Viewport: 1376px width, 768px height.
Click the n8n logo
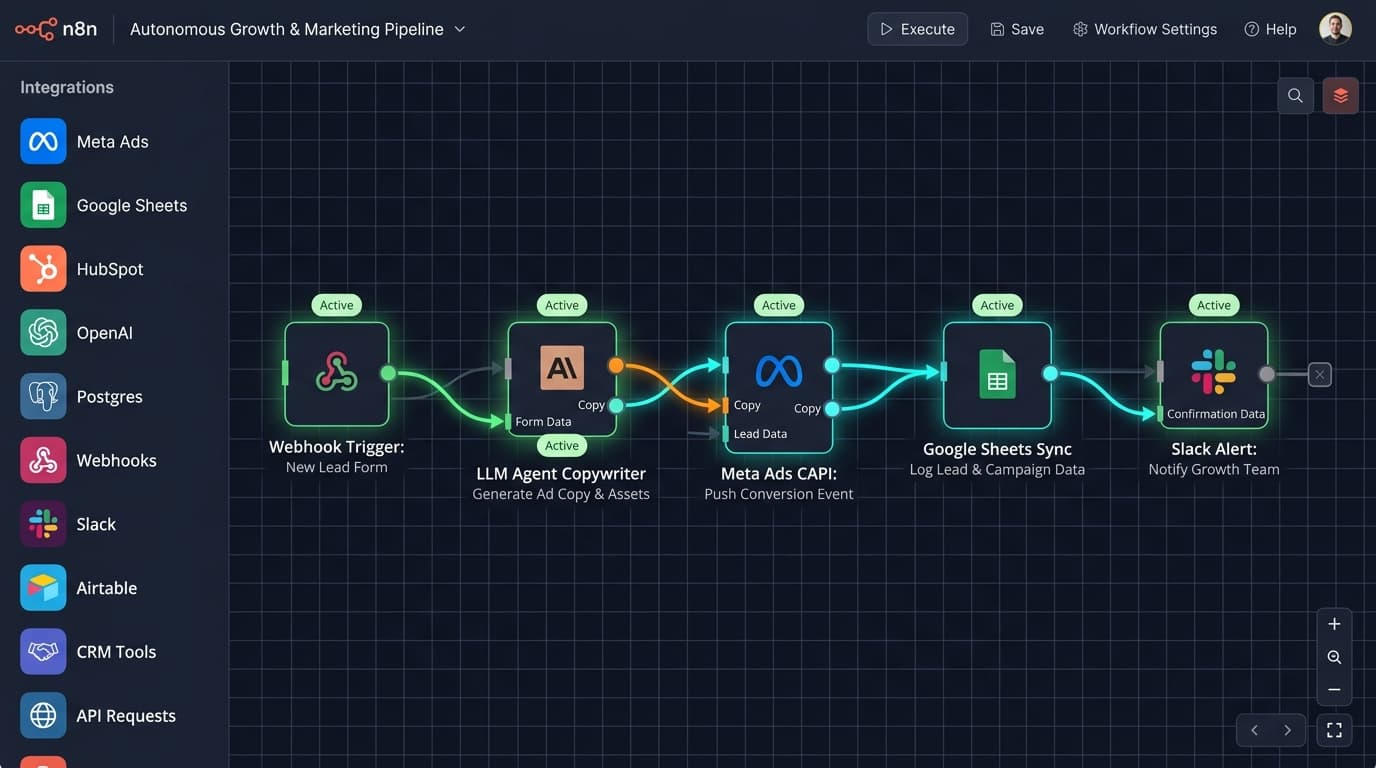(56, 29)
